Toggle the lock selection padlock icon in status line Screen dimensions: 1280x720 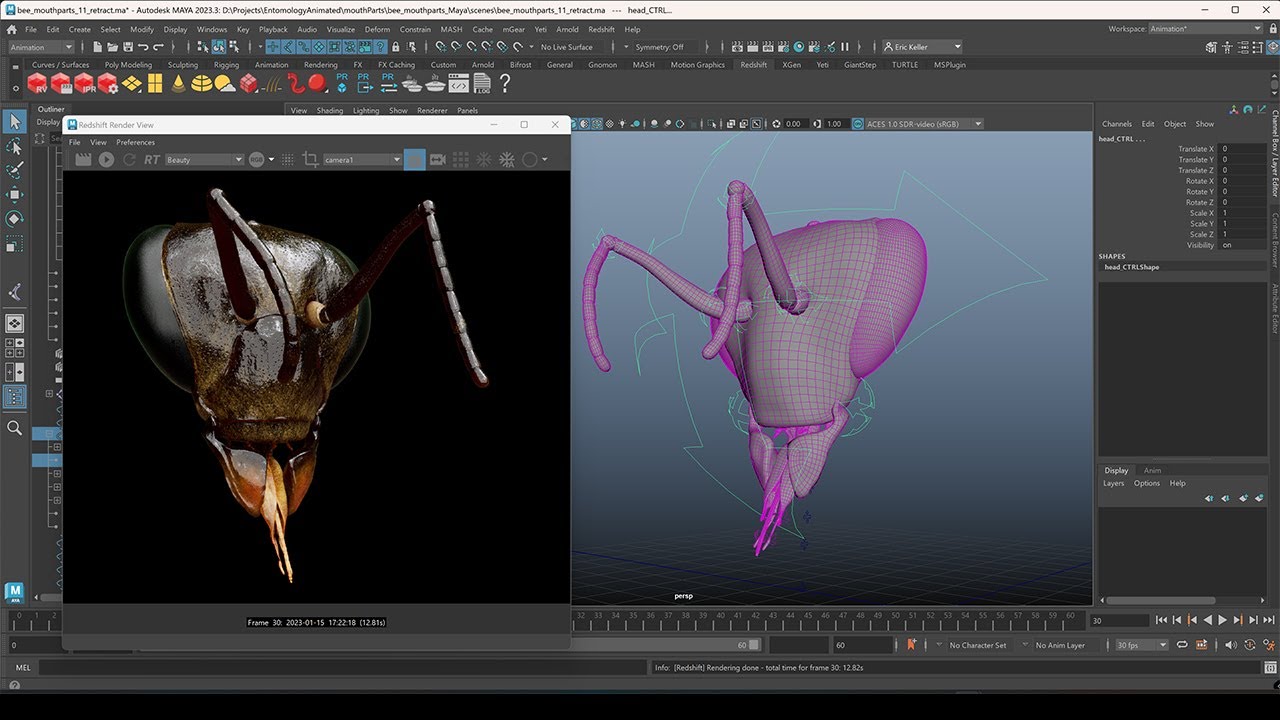click(395, 47)
